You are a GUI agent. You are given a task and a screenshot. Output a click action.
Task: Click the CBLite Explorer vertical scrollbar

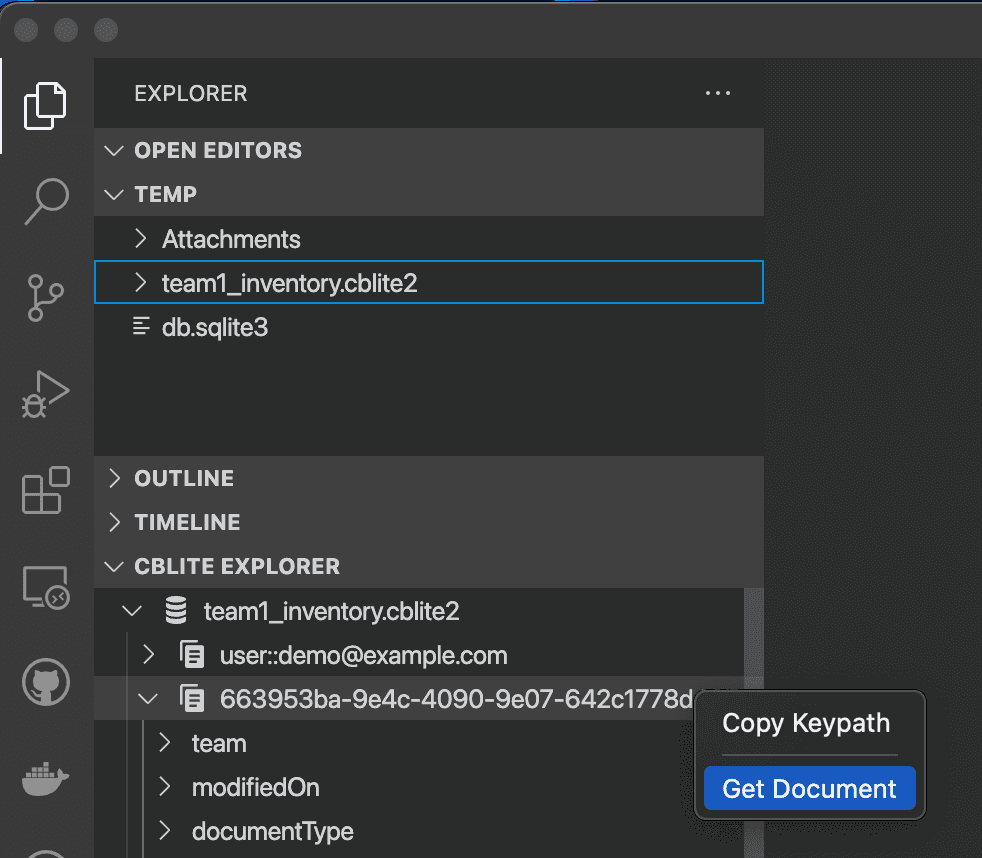[753, 723]
